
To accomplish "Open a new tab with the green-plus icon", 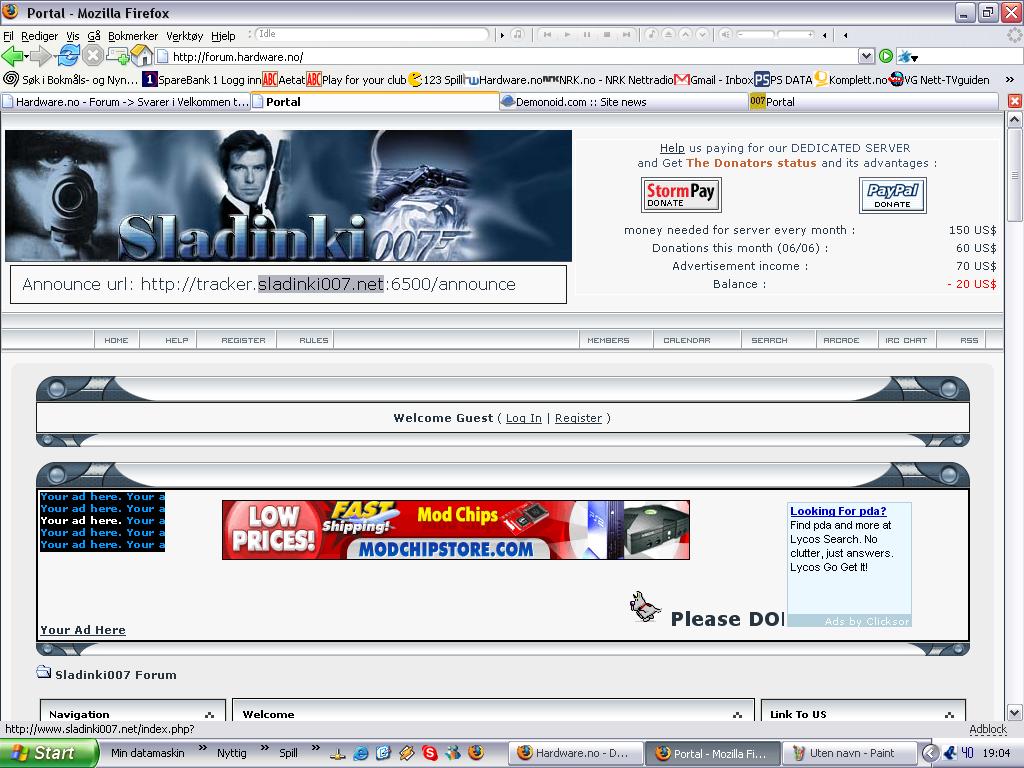I will (x=117, y=56).
